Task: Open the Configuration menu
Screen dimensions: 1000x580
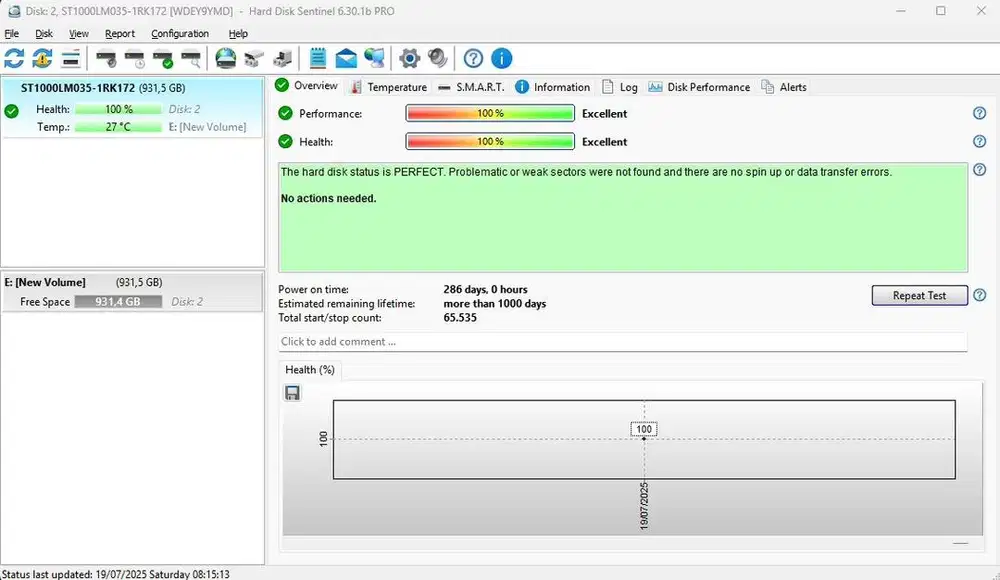Action: coord(180,33)
